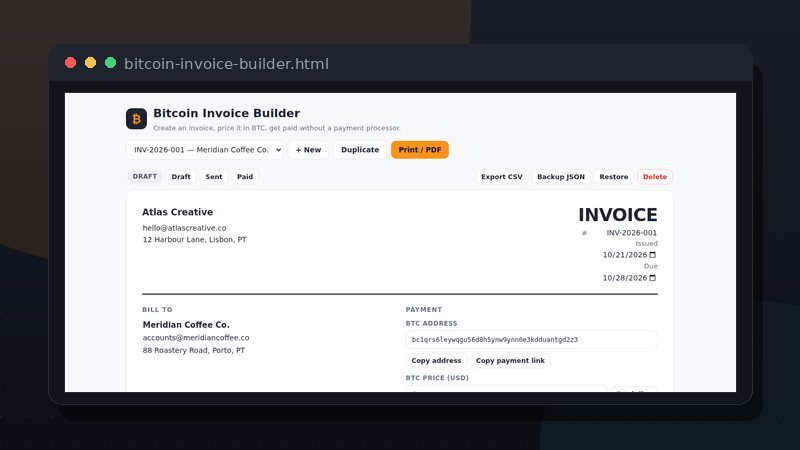Open the invoice selector dropdown
The image size is (800, 450).
click(205, 149)
